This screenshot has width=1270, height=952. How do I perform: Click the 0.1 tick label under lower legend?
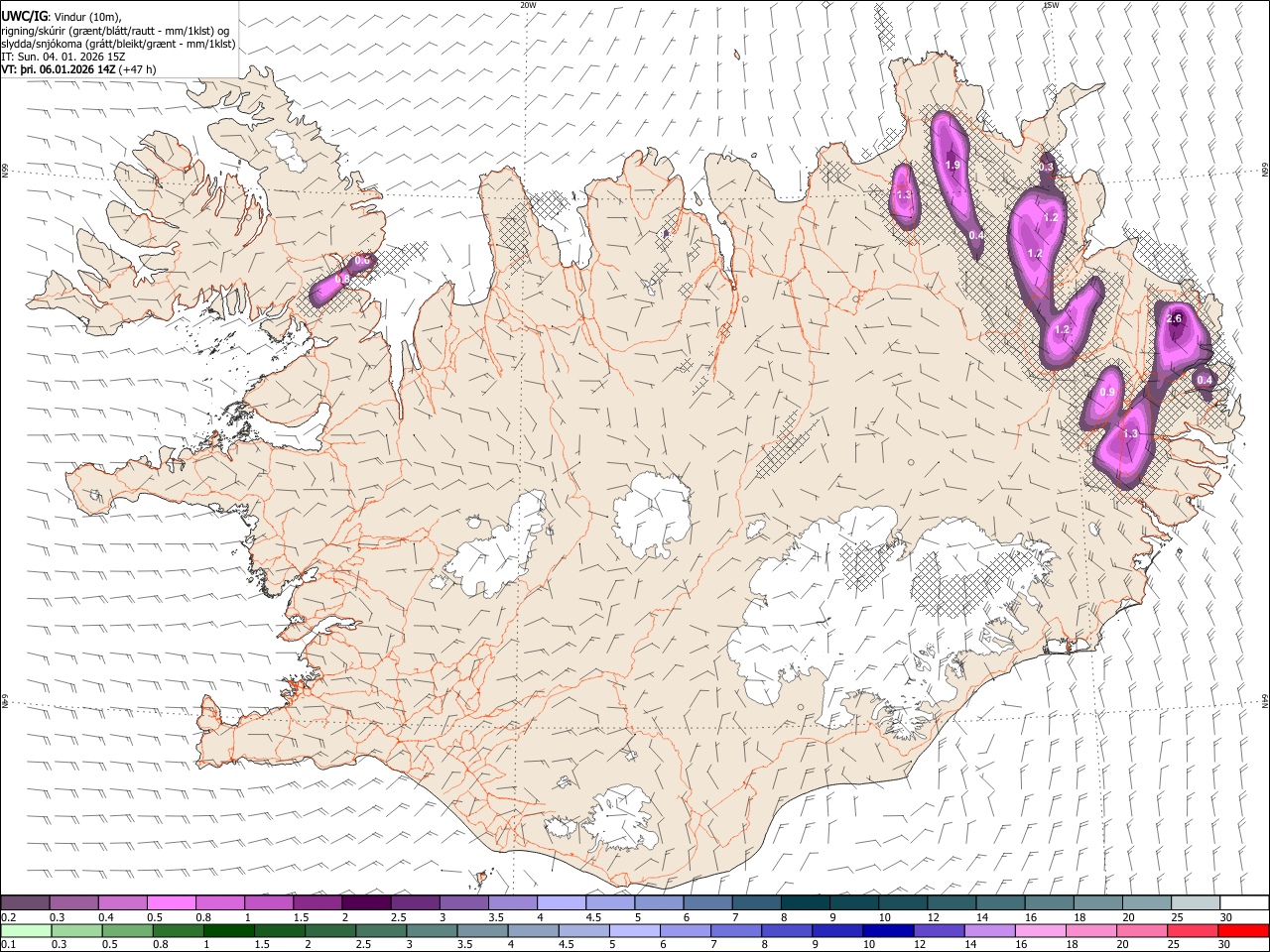(x=9, y=944)
